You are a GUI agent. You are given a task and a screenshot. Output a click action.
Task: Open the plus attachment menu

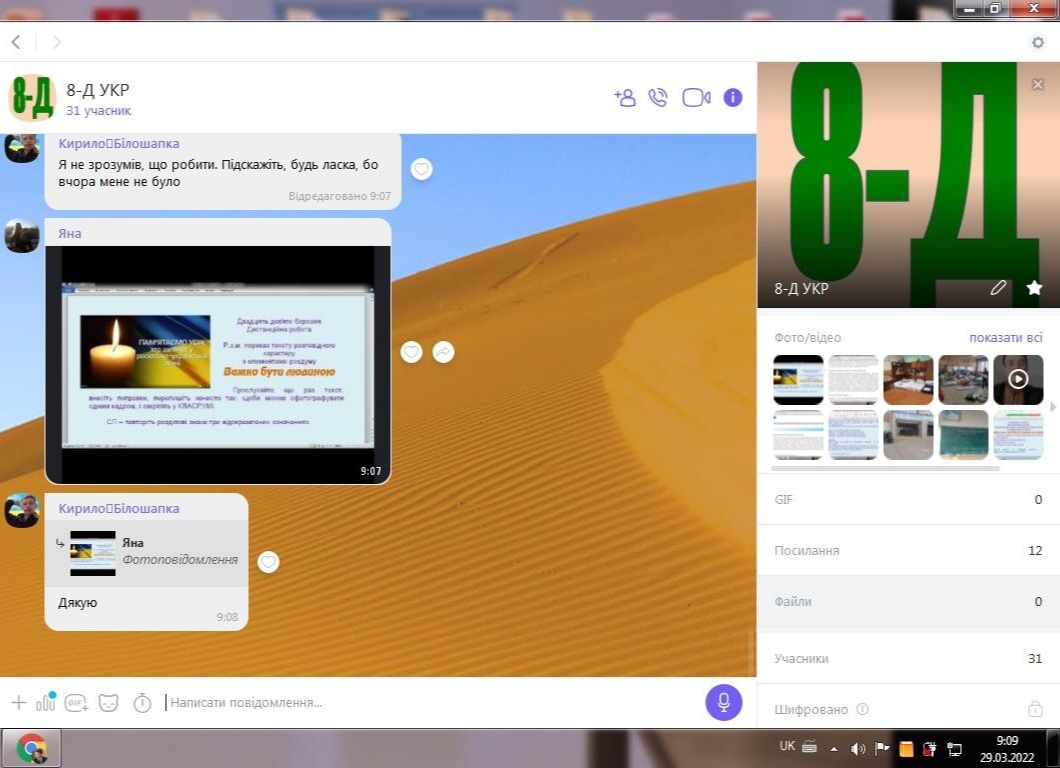pyautogui.click(x=18, y=703)
